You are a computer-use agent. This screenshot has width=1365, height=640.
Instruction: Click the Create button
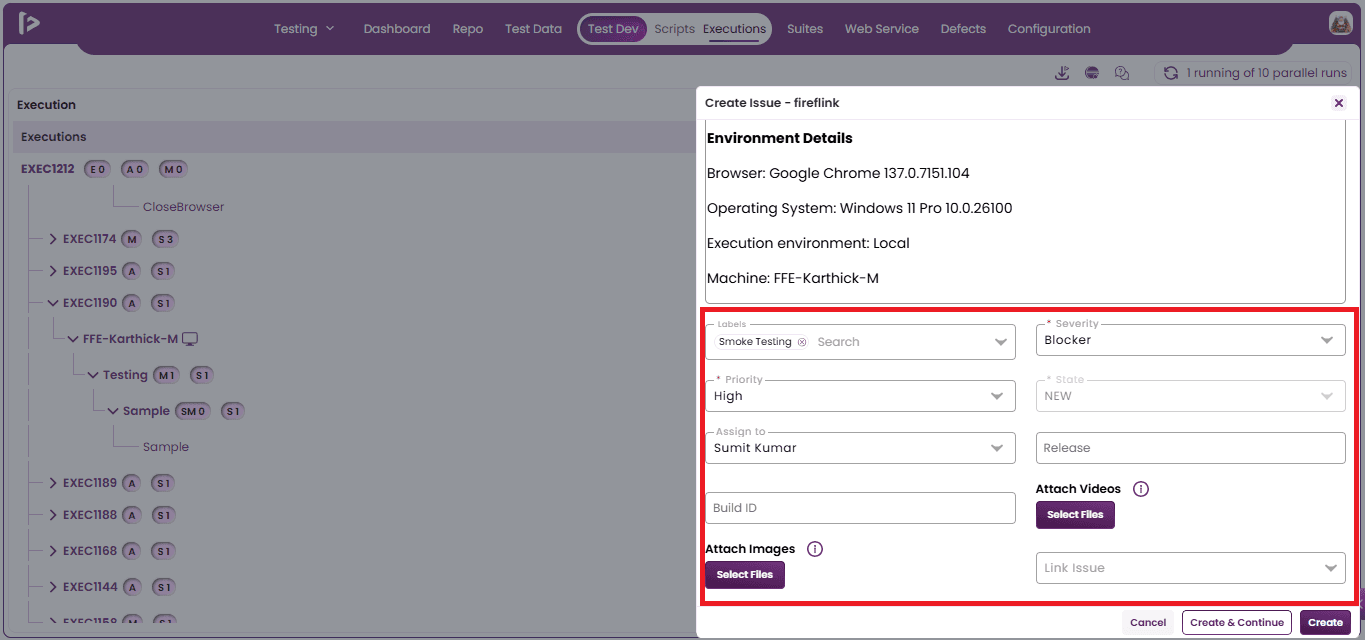pos(1325,622)
